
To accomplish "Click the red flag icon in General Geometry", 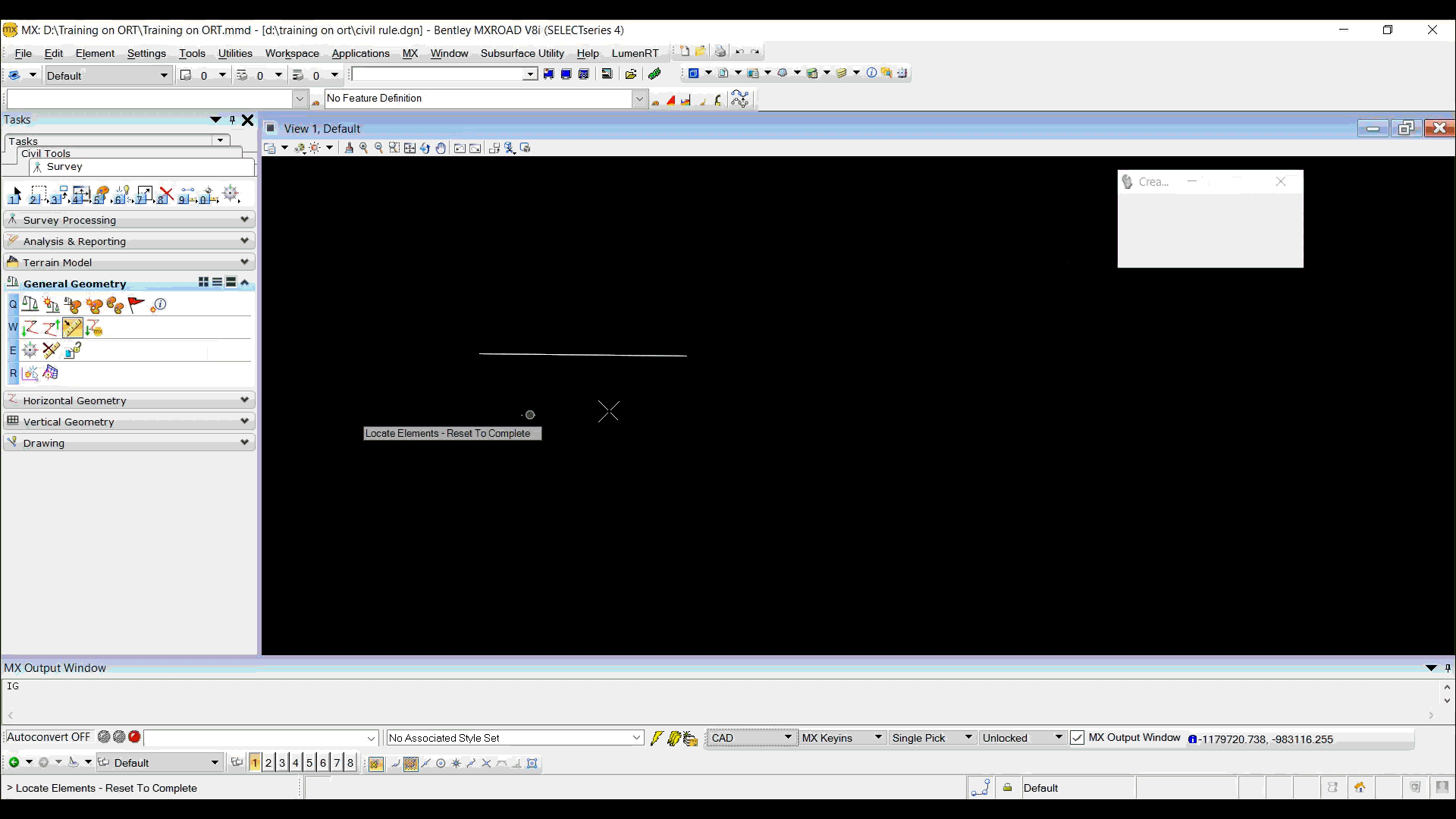I will click(x=136, y=305).
